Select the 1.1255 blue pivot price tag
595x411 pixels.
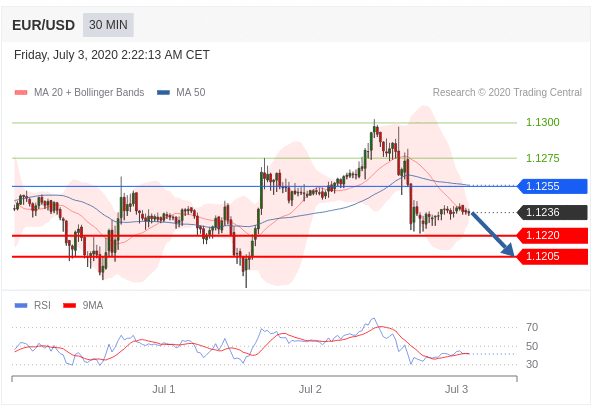(x=552, y=186)
